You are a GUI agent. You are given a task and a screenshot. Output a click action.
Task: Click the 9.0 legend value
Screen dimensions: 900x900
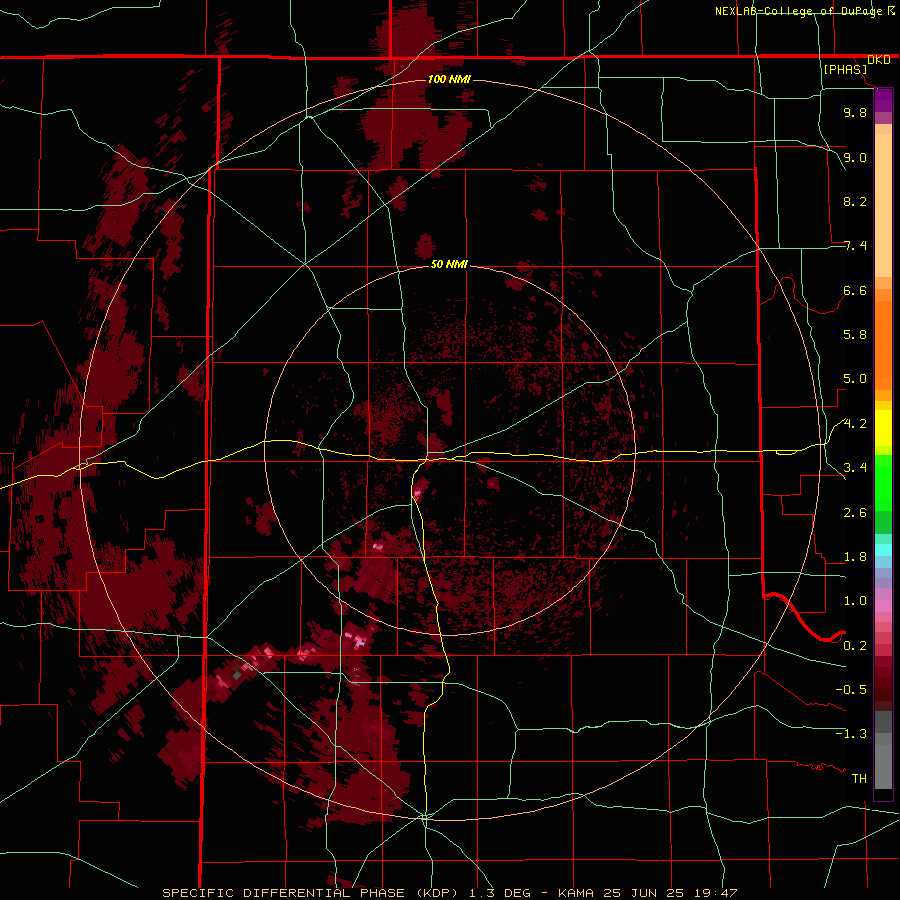coord(855,157)
